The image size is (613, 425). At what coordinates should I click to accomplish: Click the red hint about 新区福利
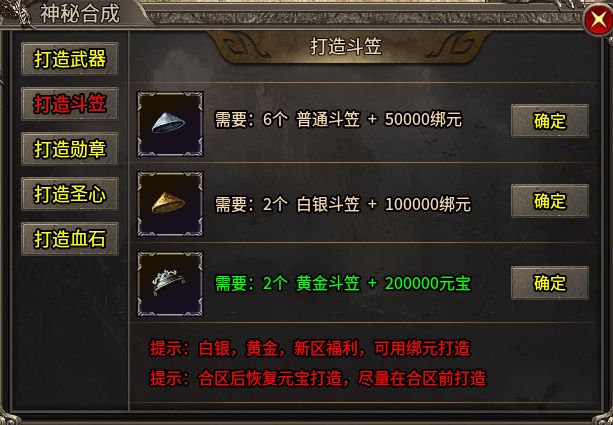(310, 348)
